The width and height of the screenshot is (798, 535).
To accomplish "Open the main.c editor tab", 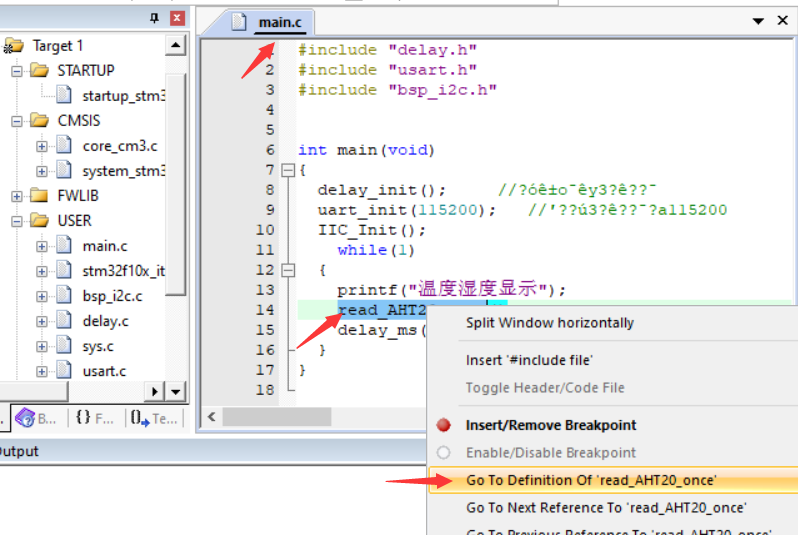I will (279, 22).
